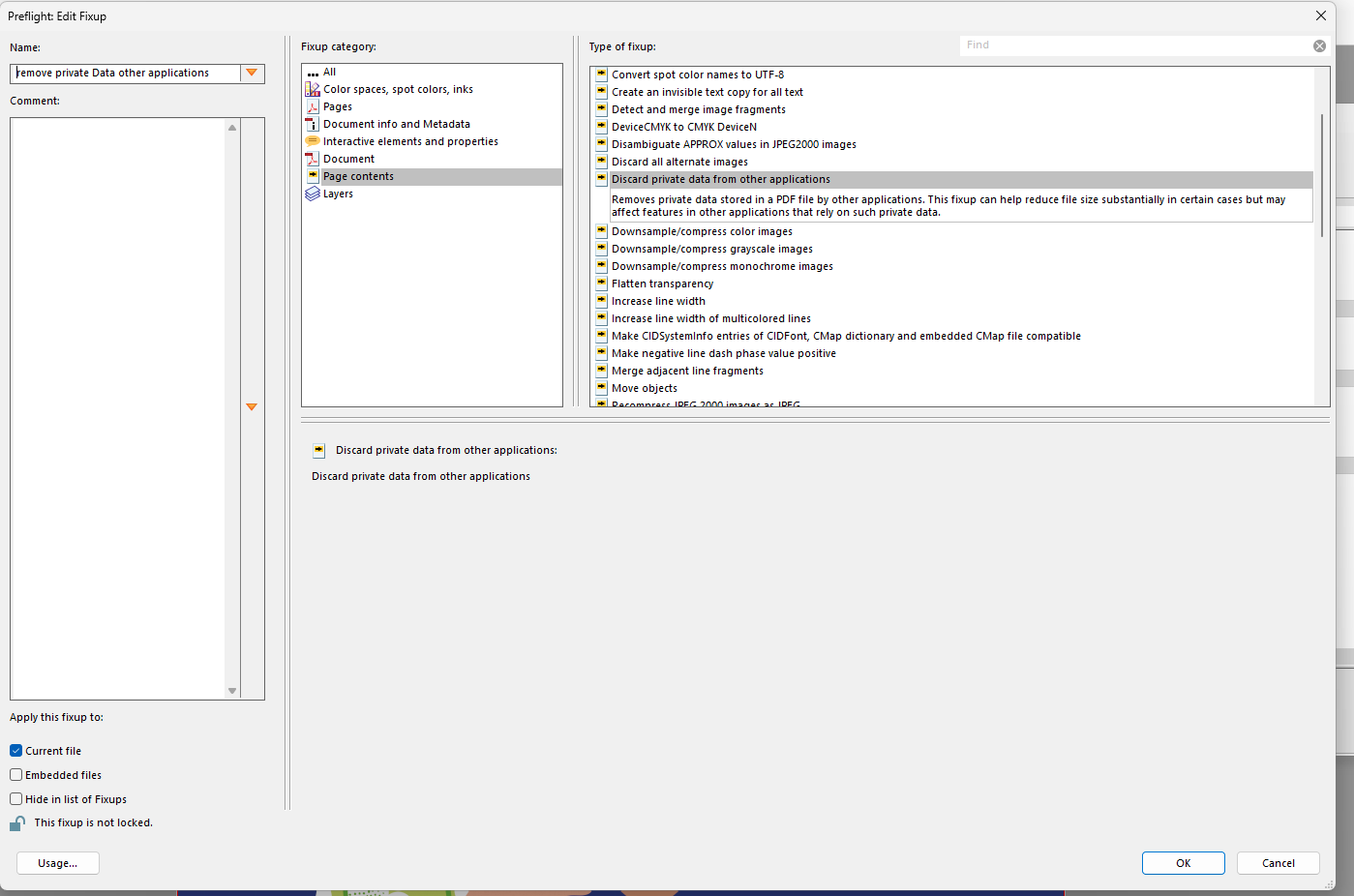Click the Layers category icon
The width and height of the screenshot is (1354, 896).
click(313, 194)
